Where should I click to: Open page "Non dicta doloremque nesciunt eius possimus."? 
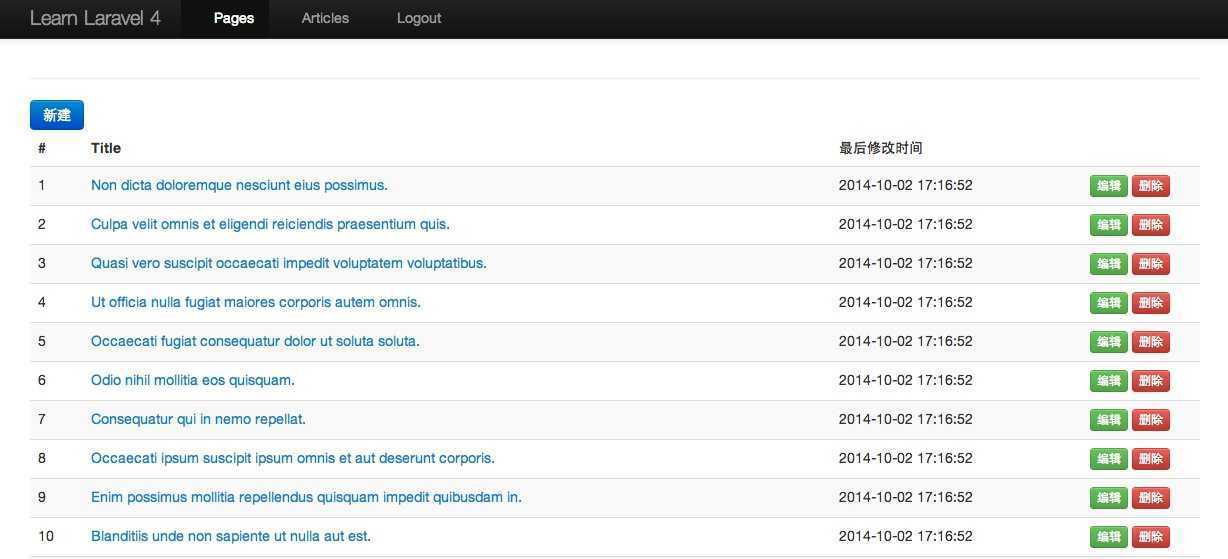click(x=239, y=185)
